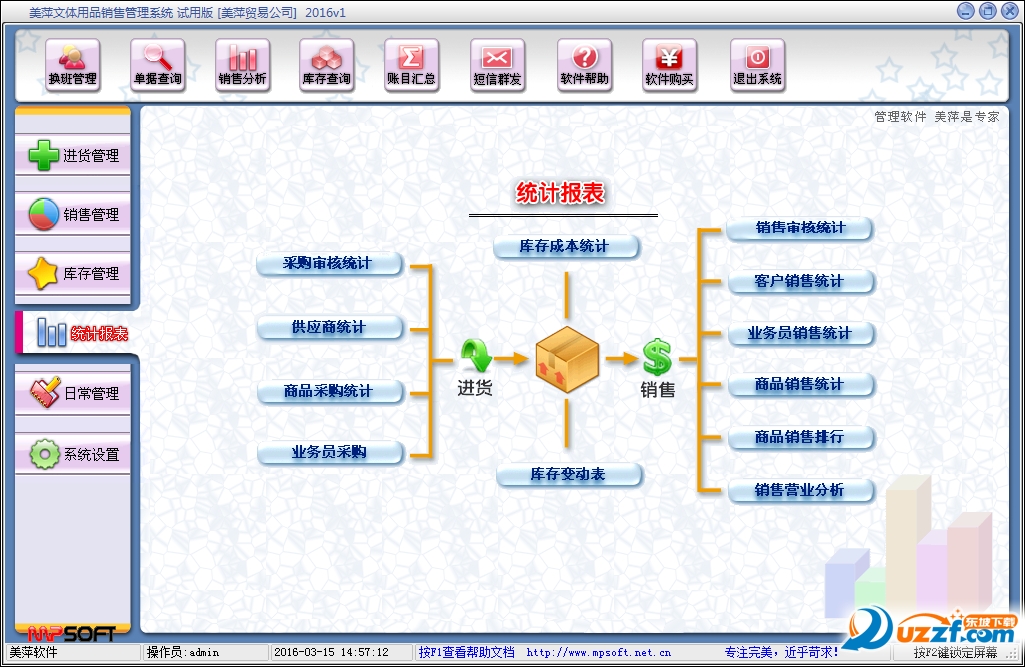Screen dimensions: 1025x667
Task: Open the 库存成本统计 report
Action: [x=566, y=247]
